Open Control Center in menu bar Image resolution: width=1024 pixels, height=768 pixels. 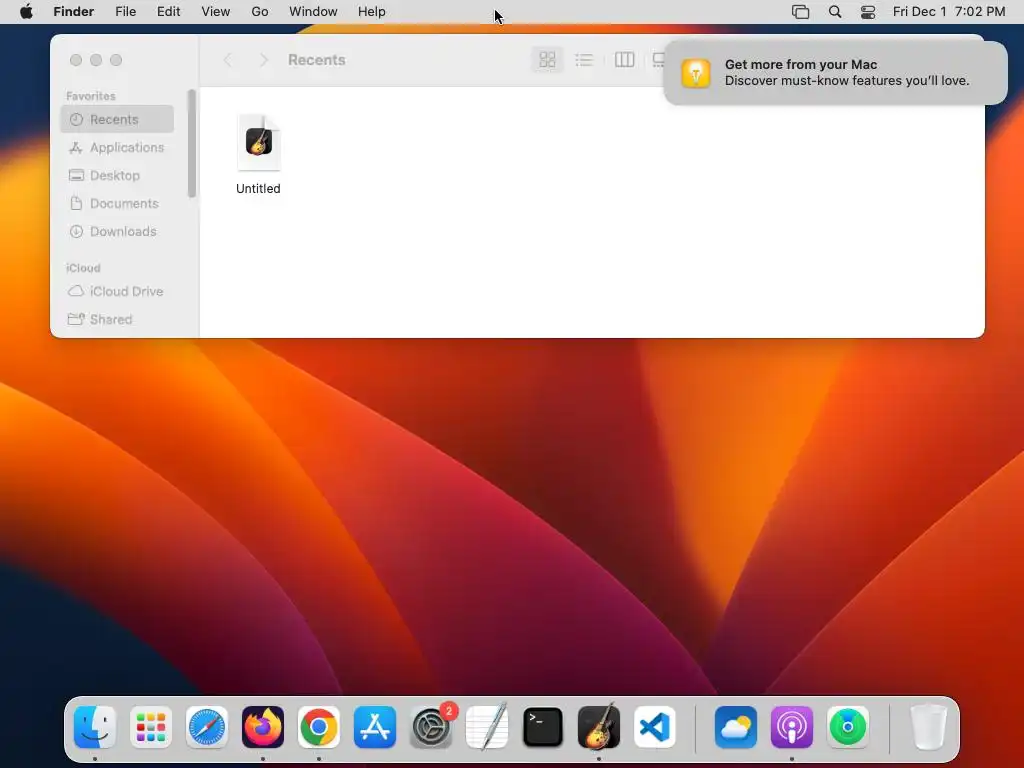[868, 12]
